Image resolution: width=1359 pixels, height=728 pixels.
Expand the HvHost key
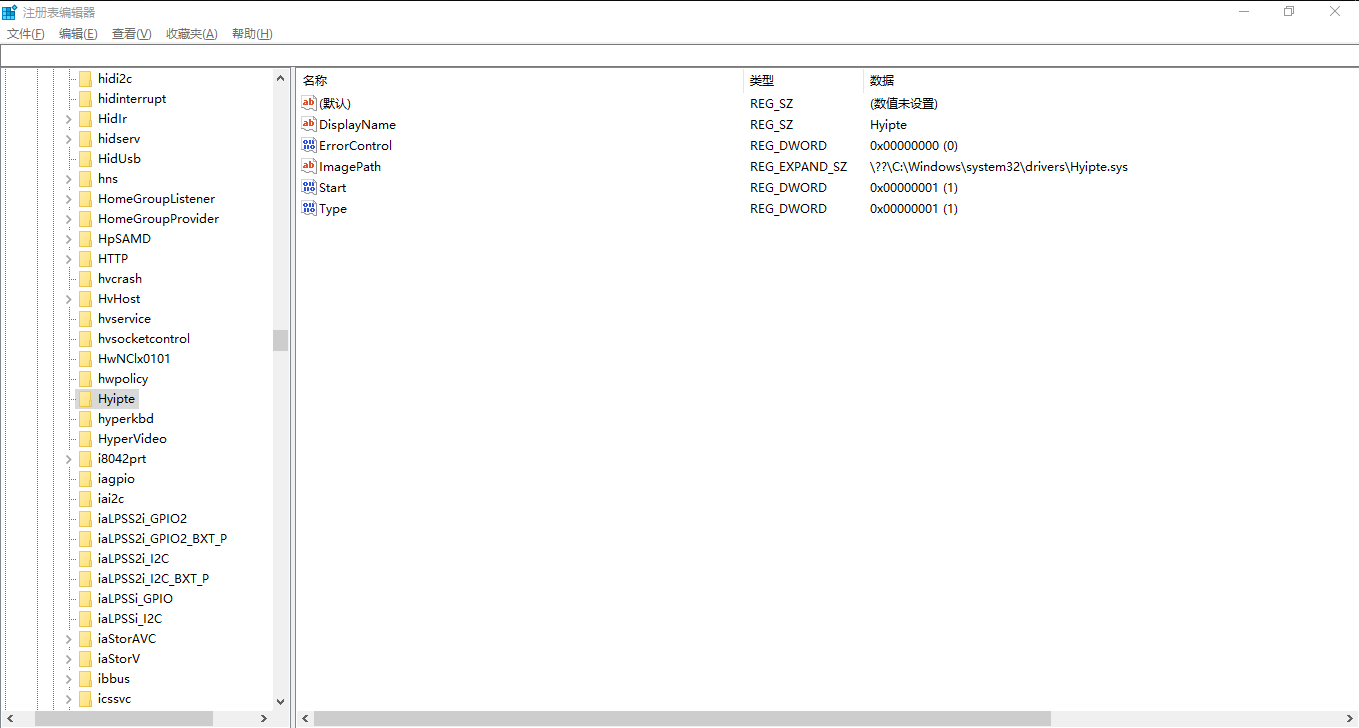click(x=68, y=298)
